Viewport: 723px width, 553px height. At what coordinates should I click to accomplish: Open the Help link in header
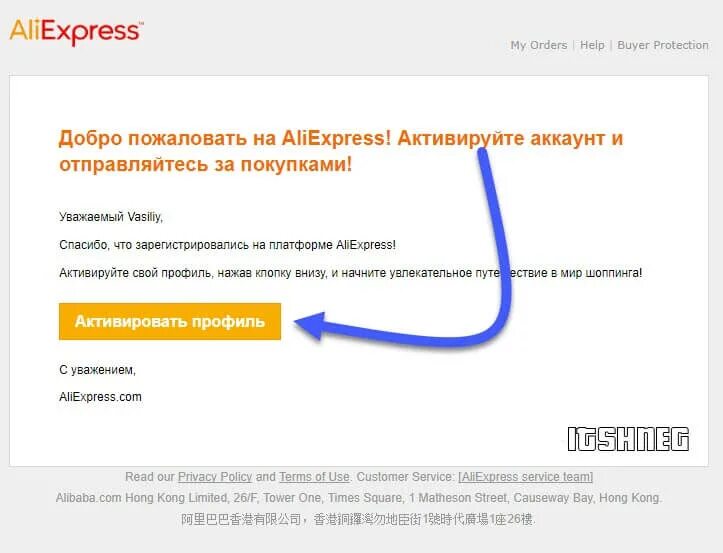tap(592, 45)
